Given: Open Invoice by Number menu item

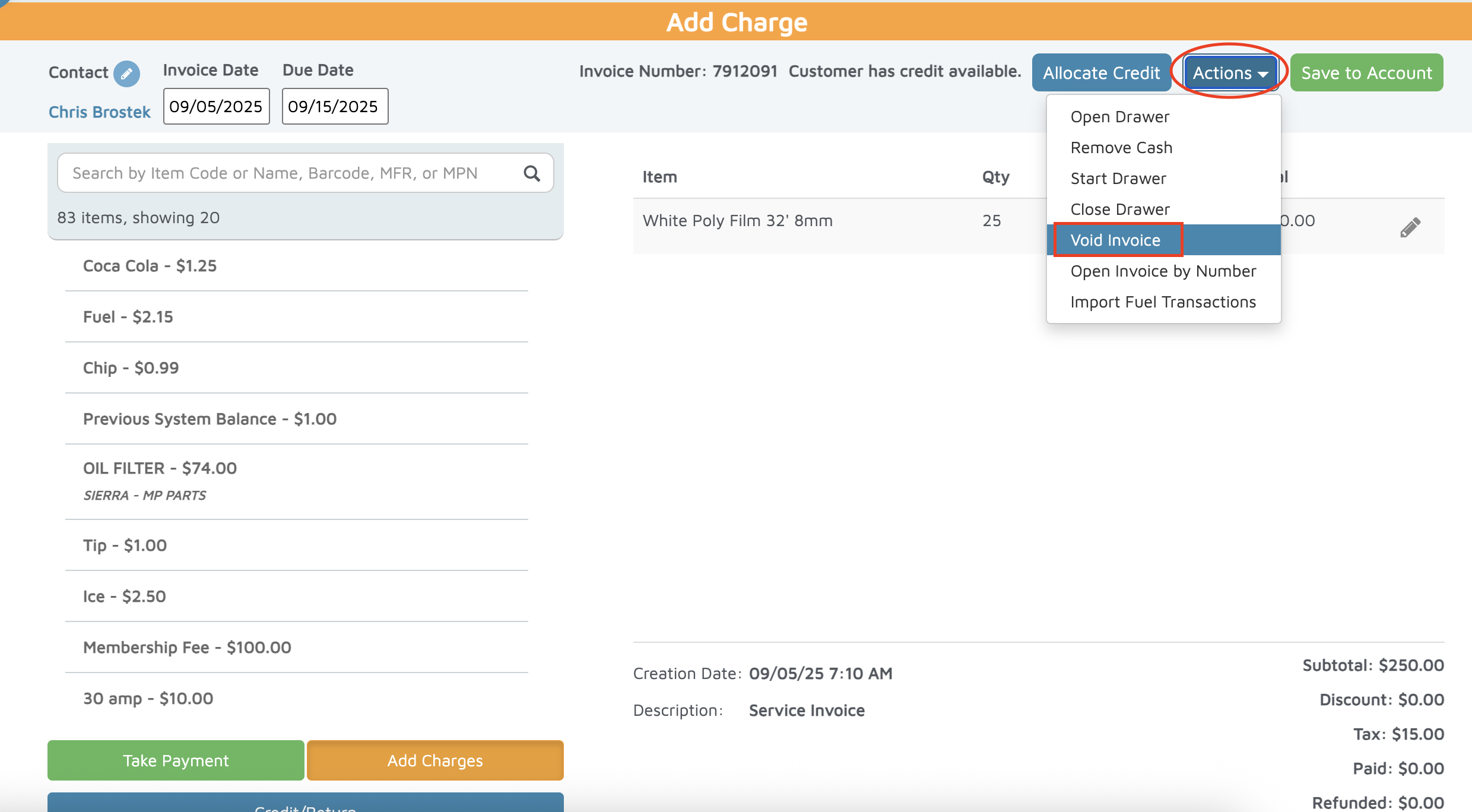Looking at the screenshot, I should [x=1163, y=271].
